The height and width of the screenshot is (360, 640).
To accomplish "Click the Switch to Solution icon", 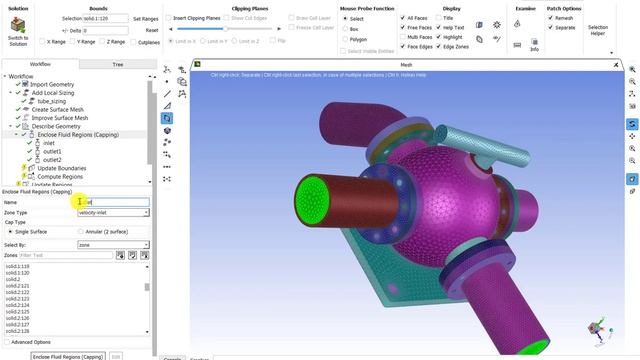I will (x=18, y=25).
